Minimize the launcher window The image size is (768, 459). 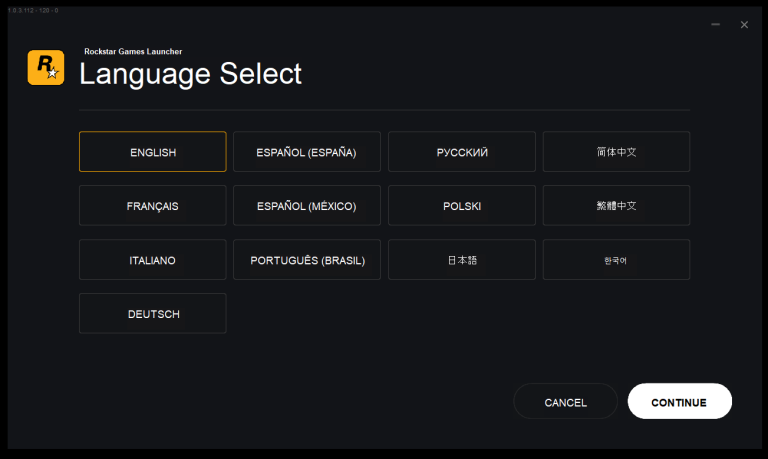click(x=715, y=24)
